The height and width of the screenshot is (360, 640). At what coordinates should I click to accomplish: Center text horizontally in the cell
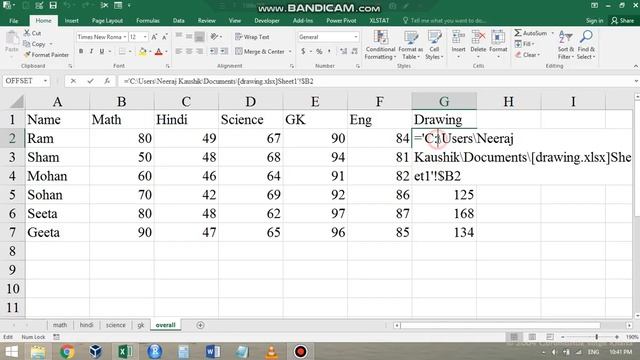pos(189,51)
